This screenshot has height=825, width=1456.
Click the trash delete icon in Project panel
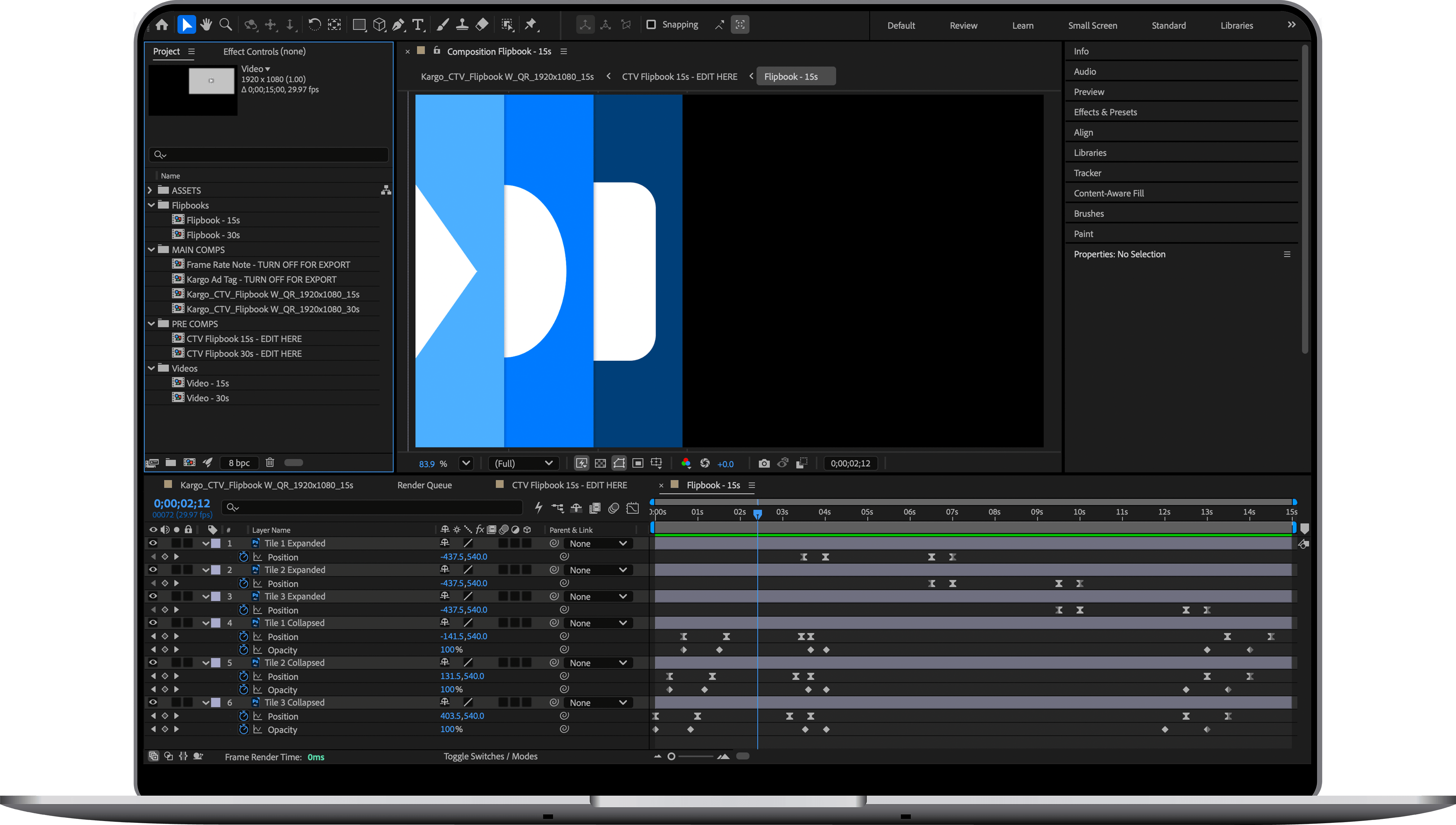[x=270, y=463]
